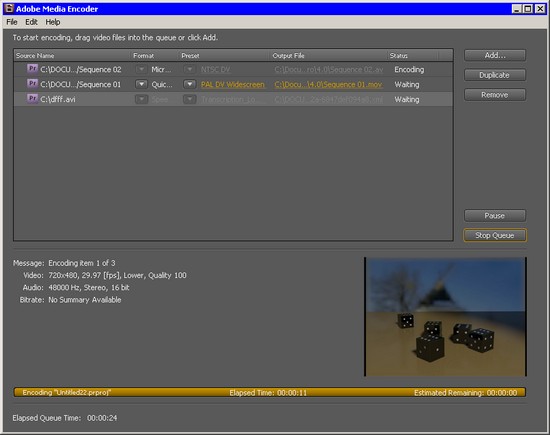
Task: Click the Premiere icon for Sequence 02
Action: [32, 69]
